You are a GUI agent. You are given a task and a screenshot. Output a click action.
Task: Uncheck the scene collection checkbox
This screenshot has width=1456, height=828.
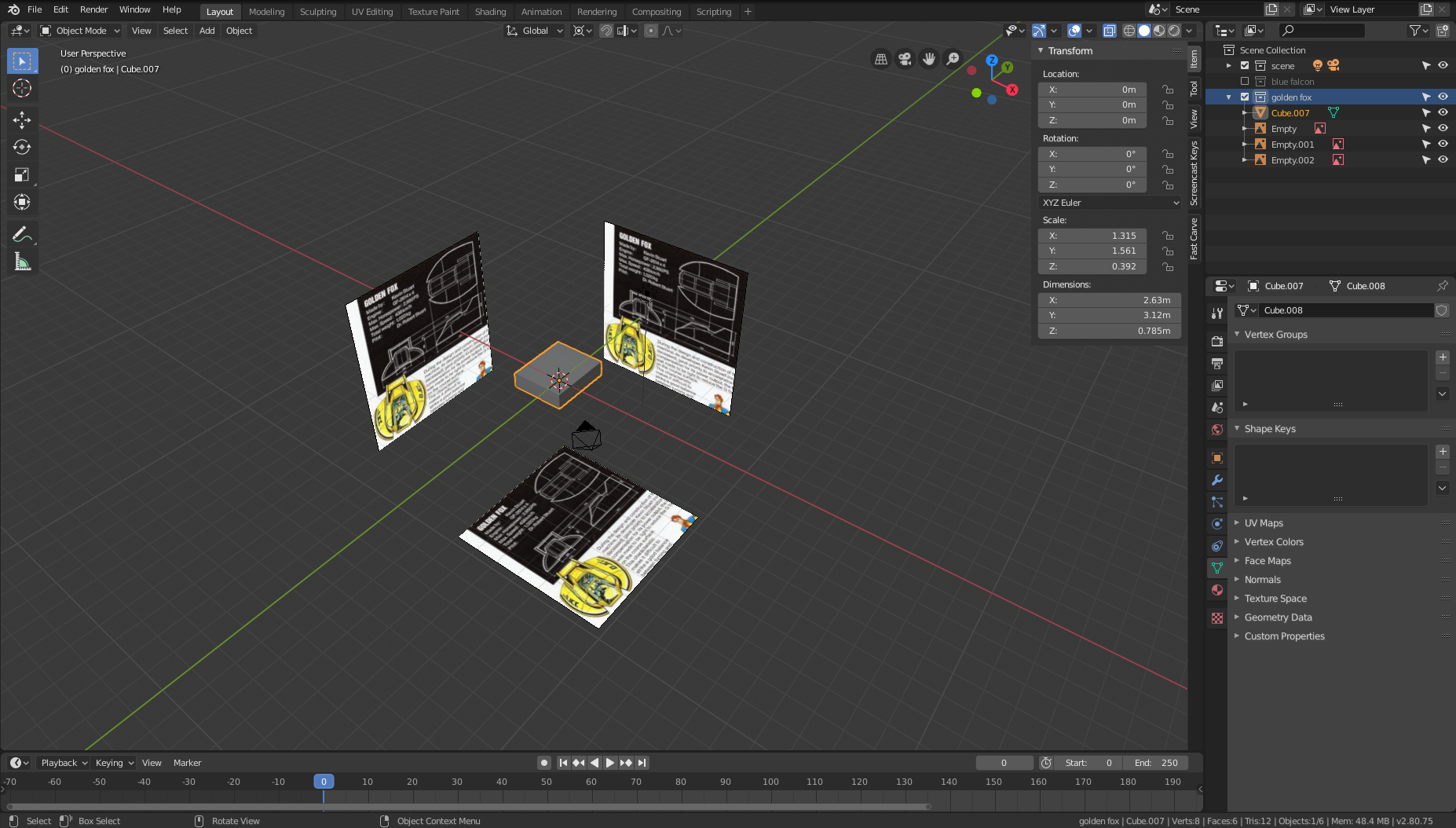click(x=1245, y=66)
